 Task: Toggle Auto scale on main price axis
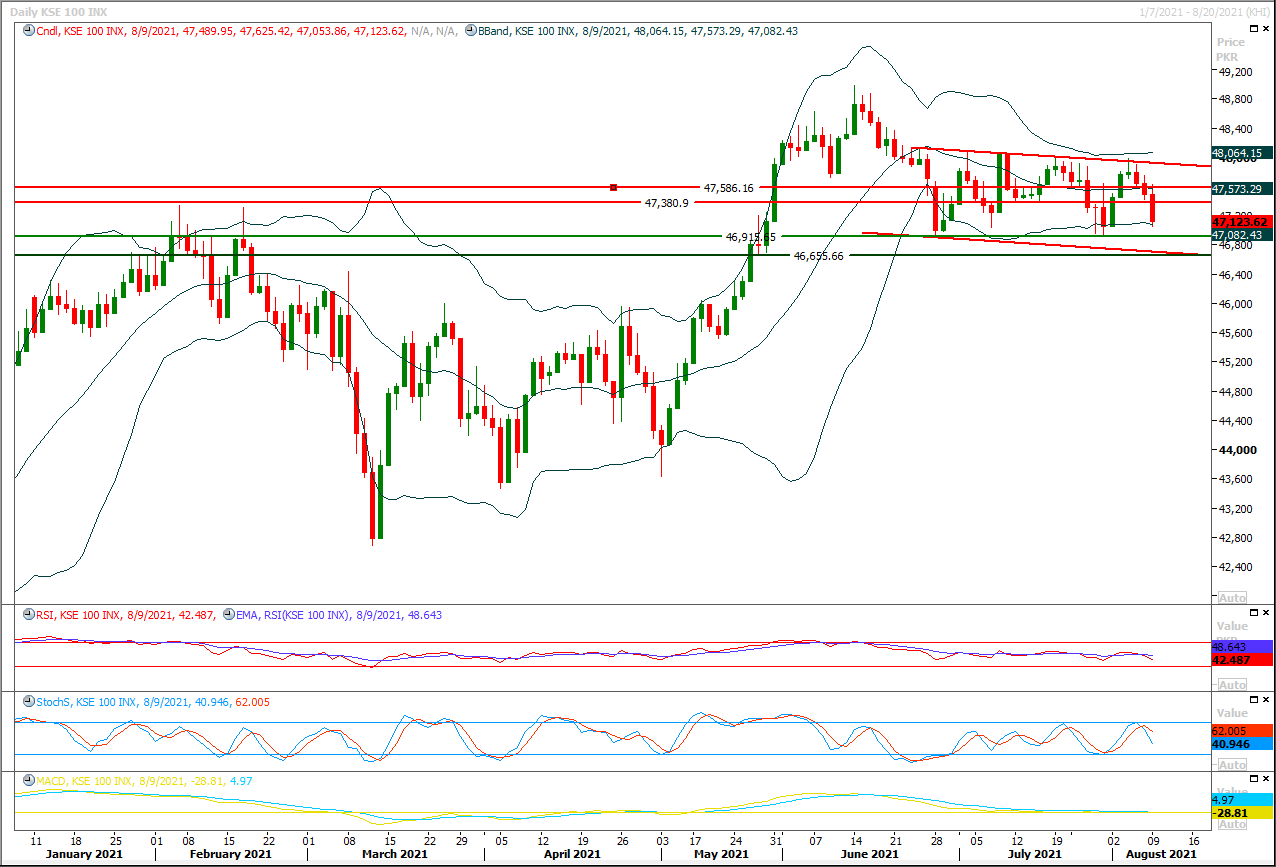click(1231, 598)
